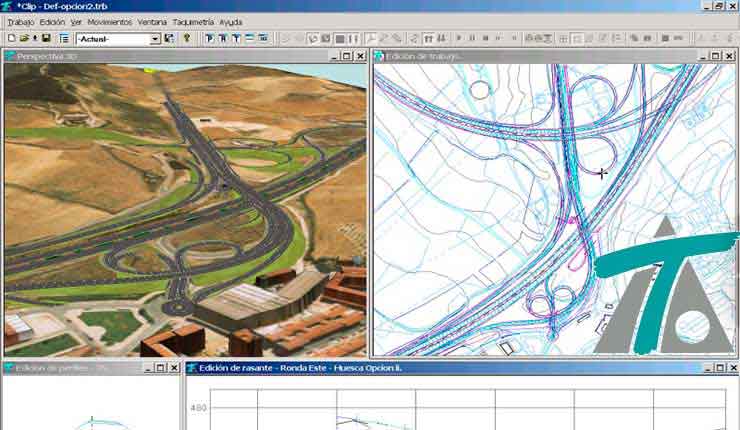Click the solid dark square toolbar icon
The width and height of the screenshot is (740, 430).
point(339,39)
